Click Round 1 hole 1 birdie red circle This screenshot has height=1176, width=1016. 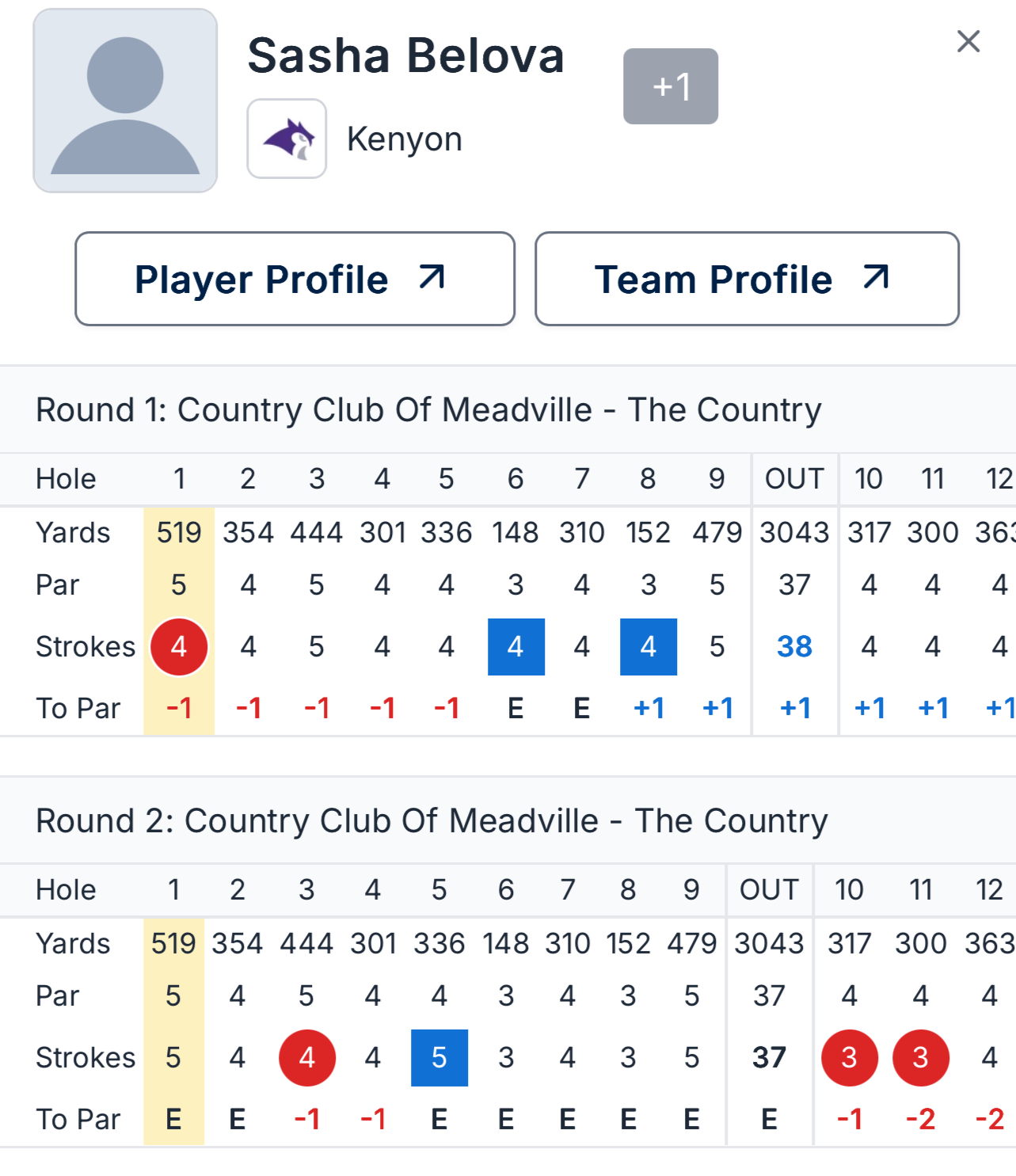179,647
